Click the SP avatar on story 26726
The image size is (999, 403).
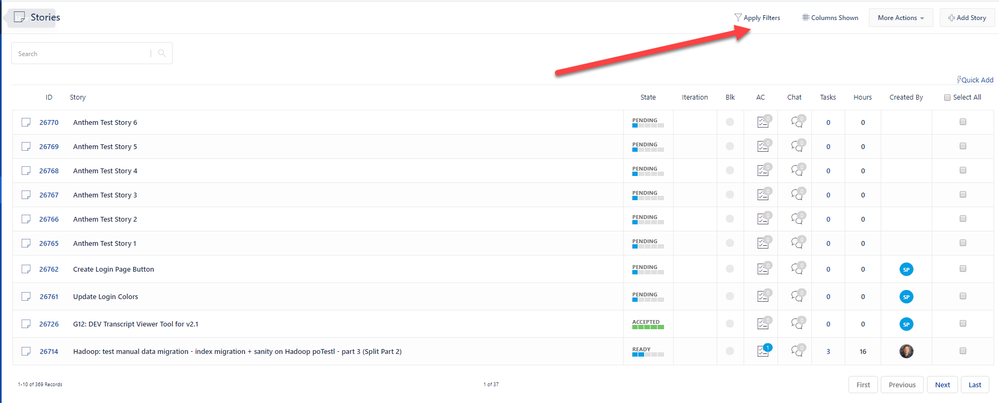pyautogui.click(x=906, y=324)
